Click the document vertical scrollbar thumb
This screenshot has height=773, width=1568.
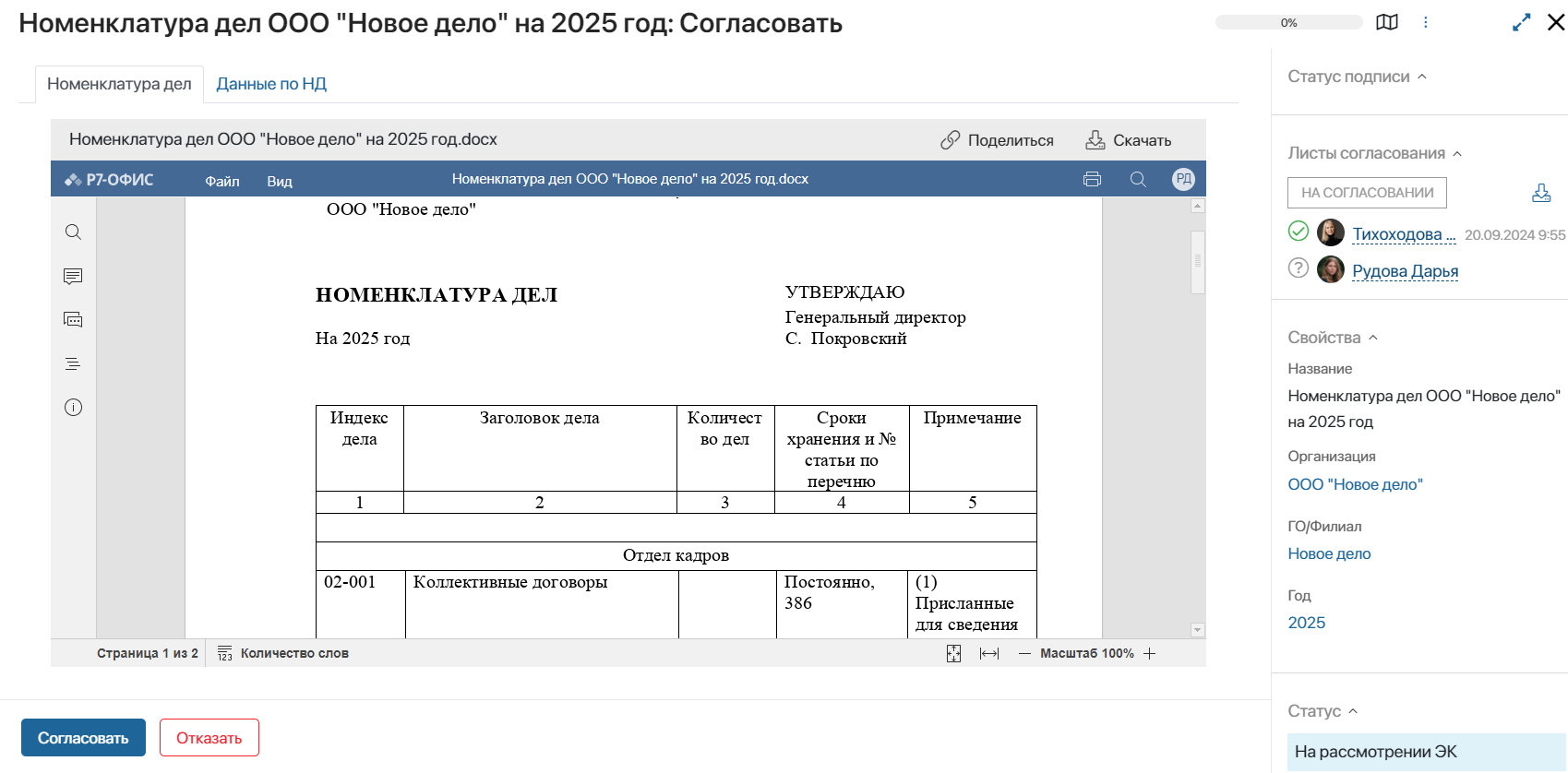click(x=1198, y=261)
